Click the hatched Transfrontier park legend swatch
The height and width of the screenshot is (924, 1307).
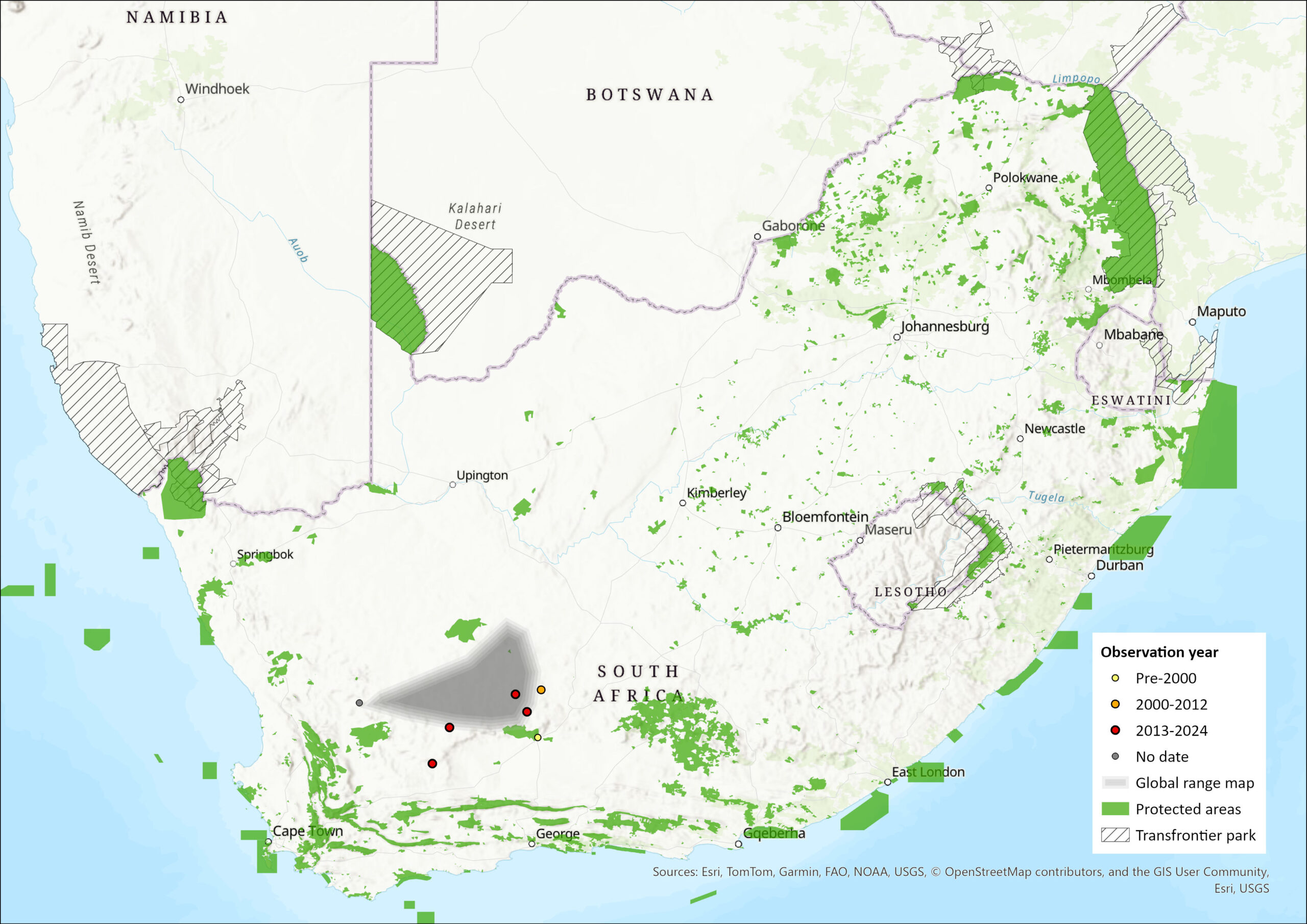click(x=1115, y=835)
